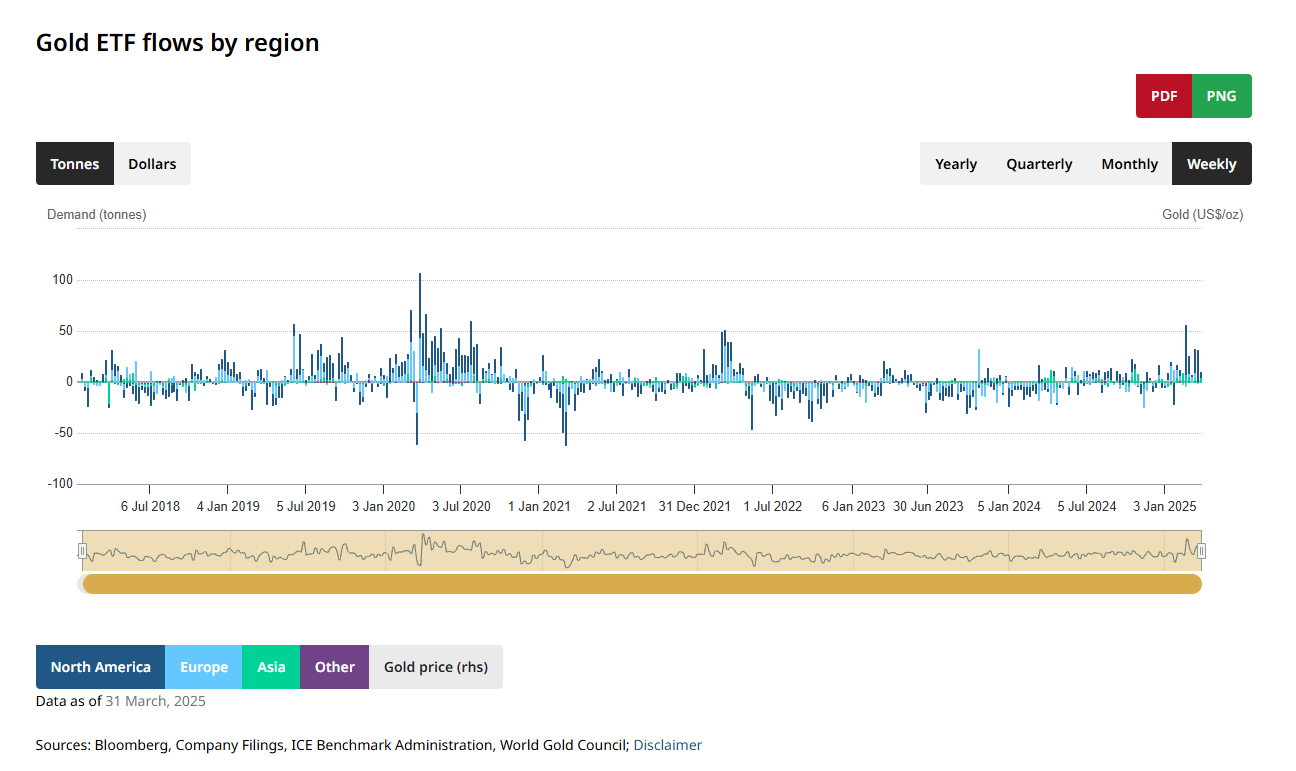Viewport: 1296px width, 771px height.
Task: Export the chart as PNG
Action: (x=1221, y=96)
